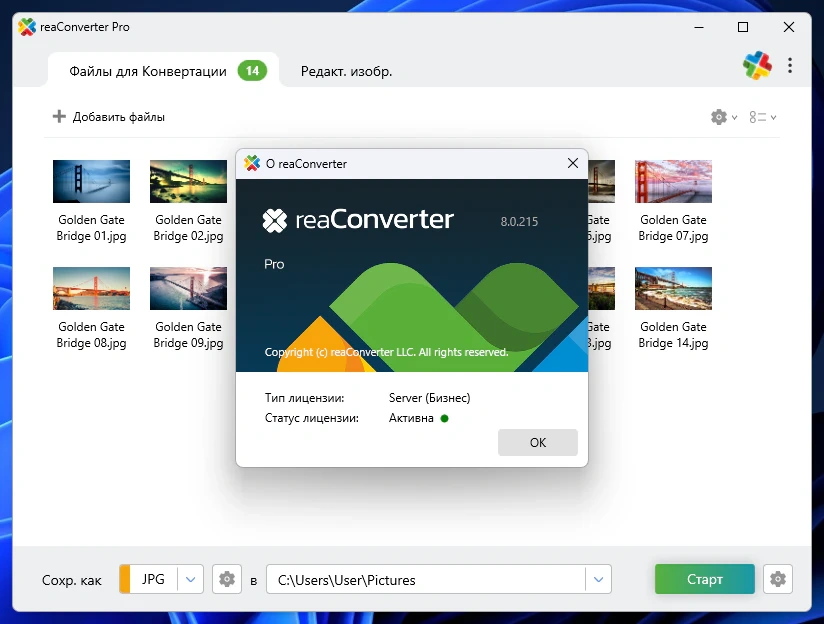The height and width of the screenshot is (624, 824).
Task: Click the plus icon to add files
Action: click(x=59, y=117)
